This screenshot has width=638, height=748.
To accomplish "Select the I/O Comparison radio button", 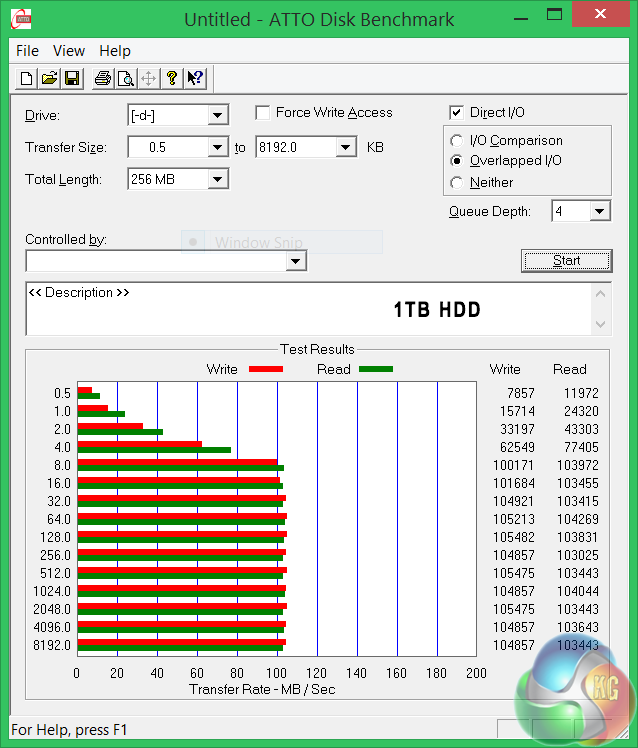I will click(457, 141).
